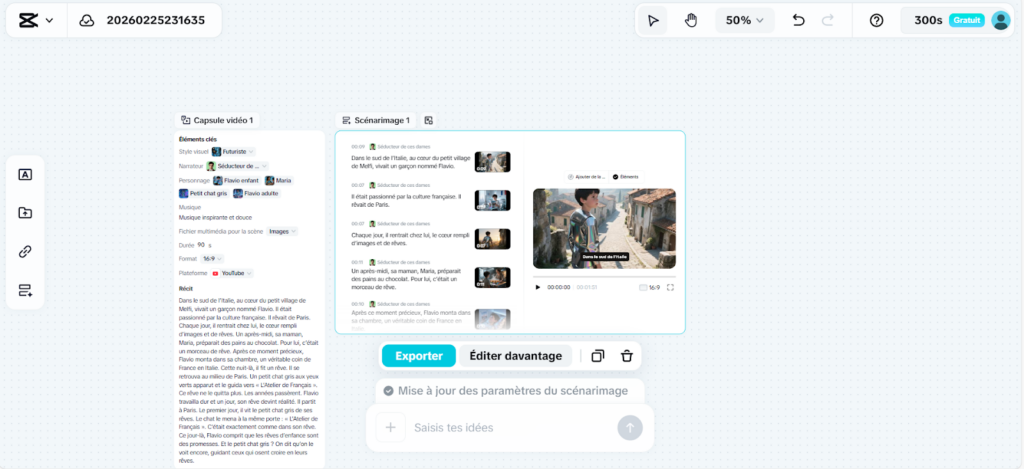This screenshot has width=1024, height=469.
Task: Open the Plateforme YouTube dropdown
Action: coord(232,273)
